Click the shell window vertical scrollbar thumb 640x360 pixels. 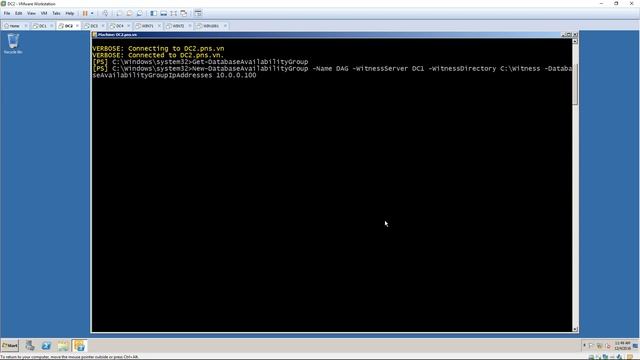[575, 84]
